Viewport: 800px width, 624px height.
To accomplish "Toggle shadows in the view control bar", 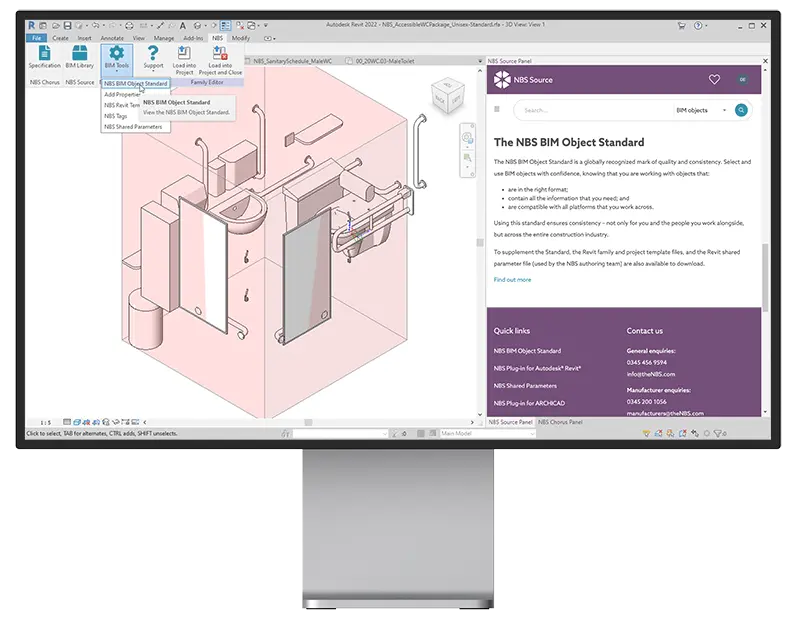I will point(95,421).
